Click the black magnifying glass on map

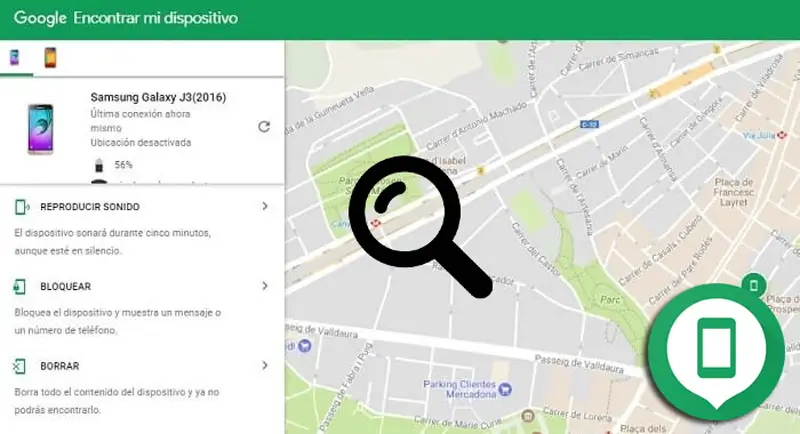coord(419,226)
